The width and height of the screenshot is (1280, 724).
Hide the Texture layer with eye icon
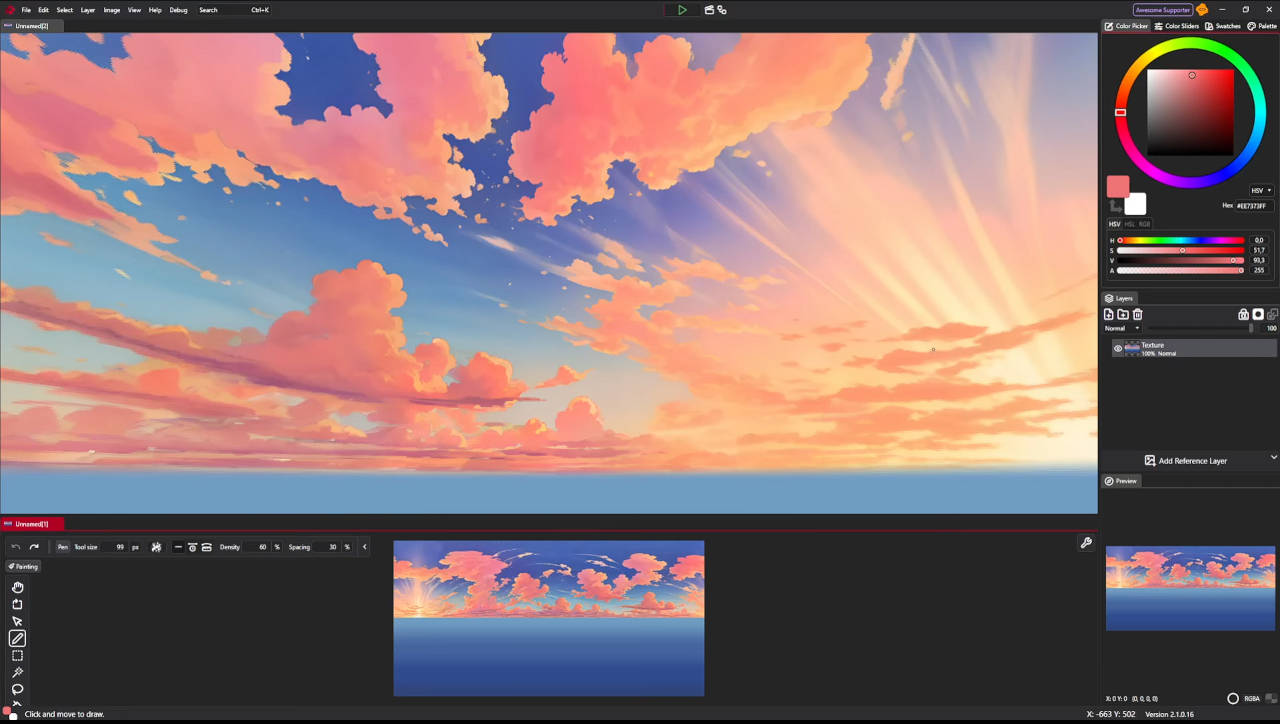1118,348
